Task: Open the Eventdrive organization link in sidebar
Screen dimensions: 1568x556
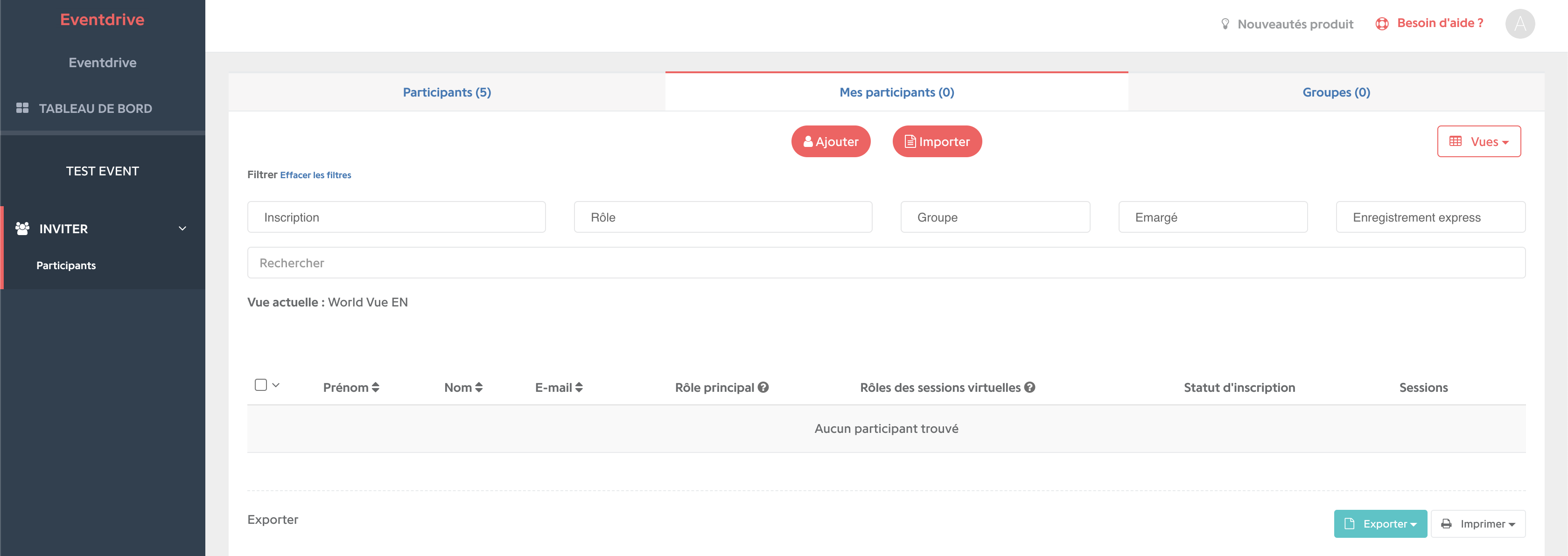Action: [102, 63]
